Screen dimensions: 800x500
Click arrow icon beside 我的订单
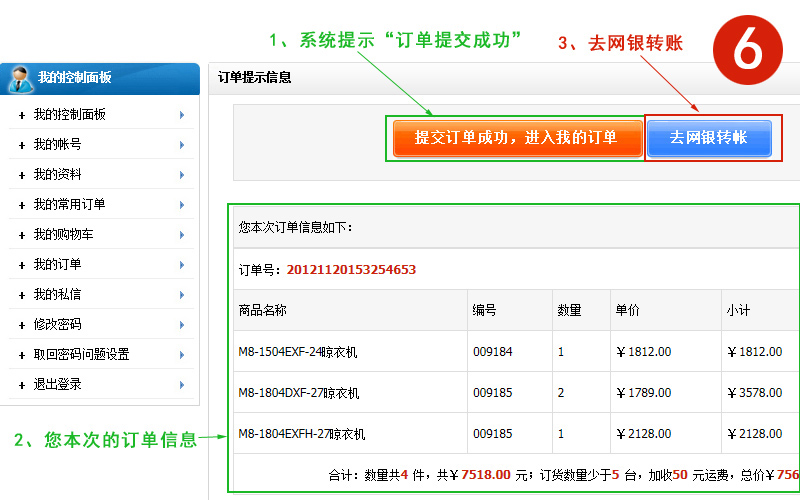[x=182, y=265]
